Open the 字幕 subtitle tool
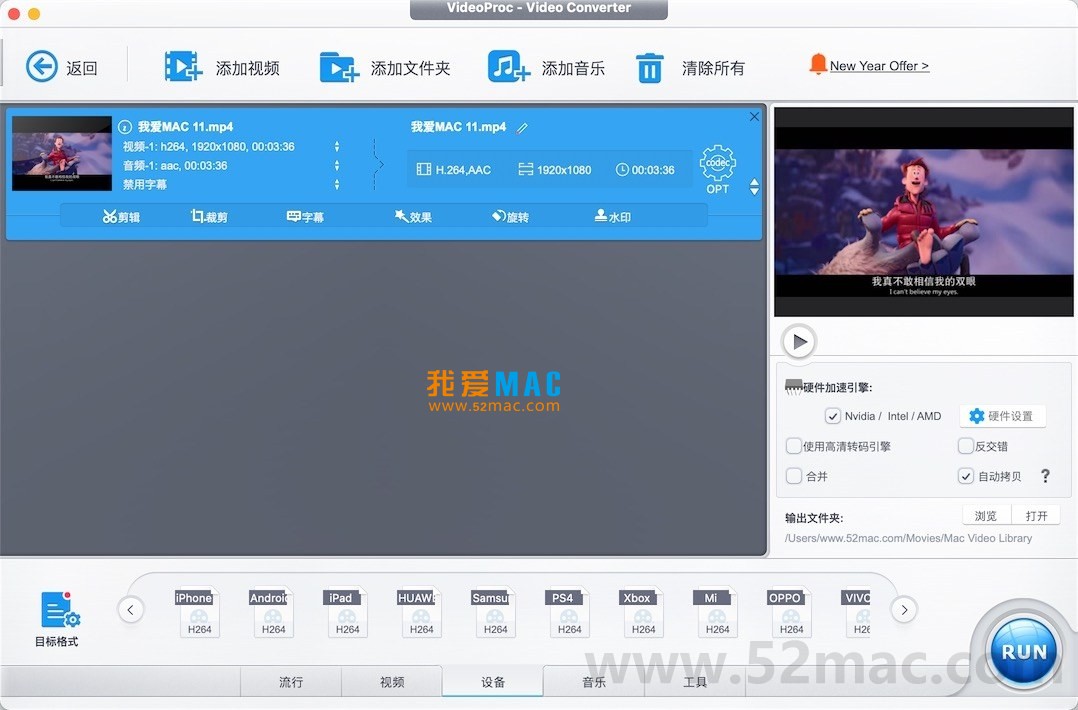 click(305, 217)
